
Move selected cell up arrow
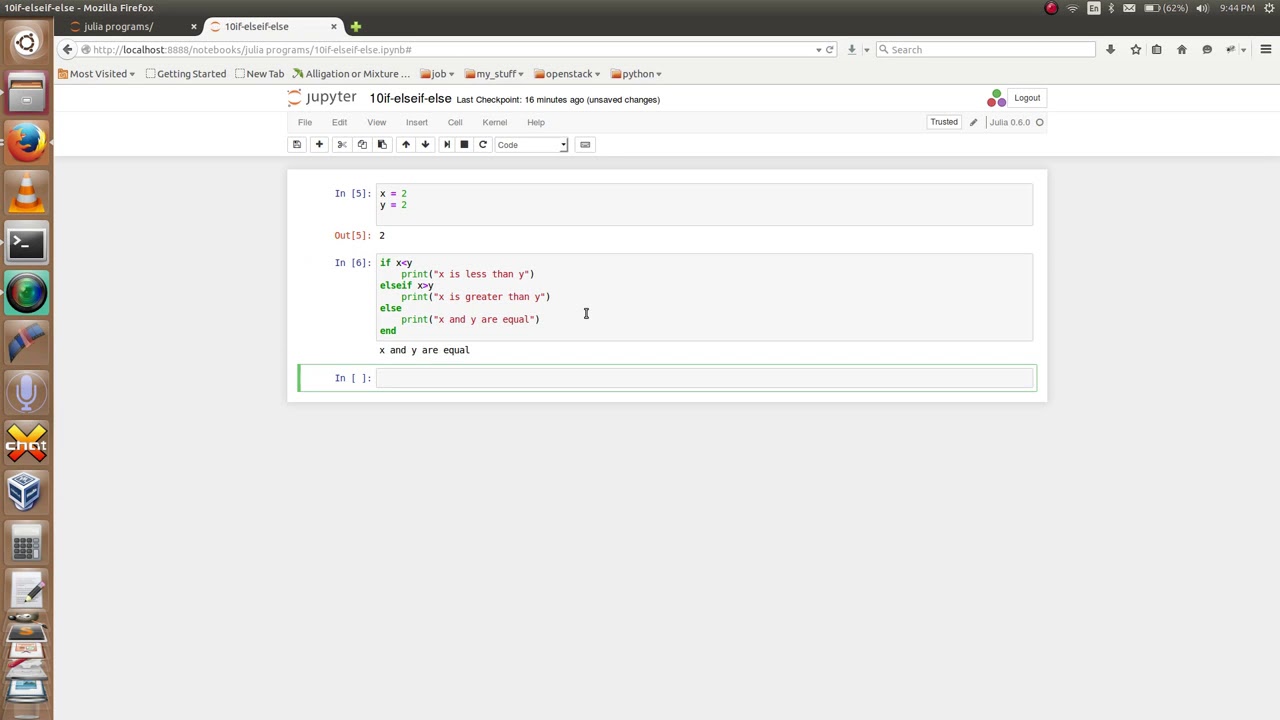tap(406, 145)
